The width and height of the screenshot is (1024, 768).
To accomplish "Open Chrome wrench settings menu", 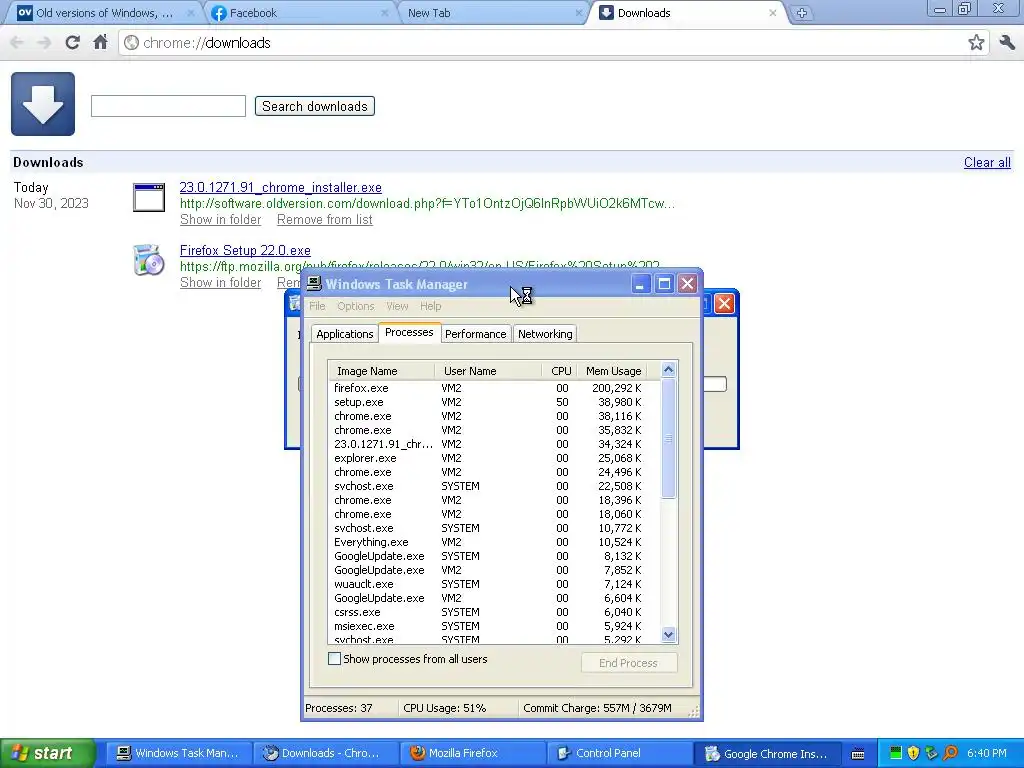I will pyautogui.click(x=1006, y=43).
